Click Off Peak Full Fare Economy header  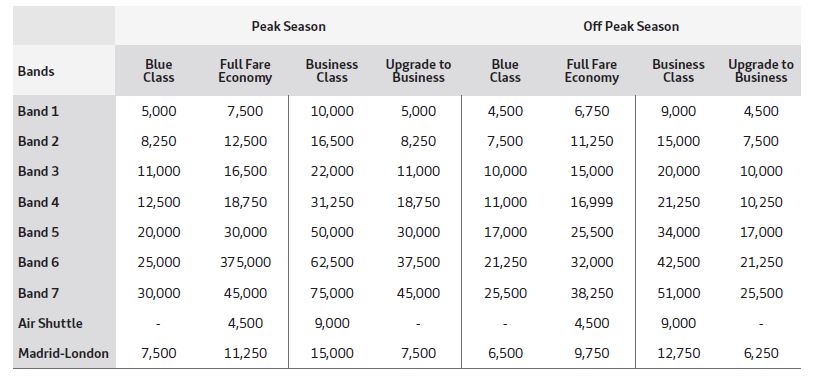coord(592,71)
